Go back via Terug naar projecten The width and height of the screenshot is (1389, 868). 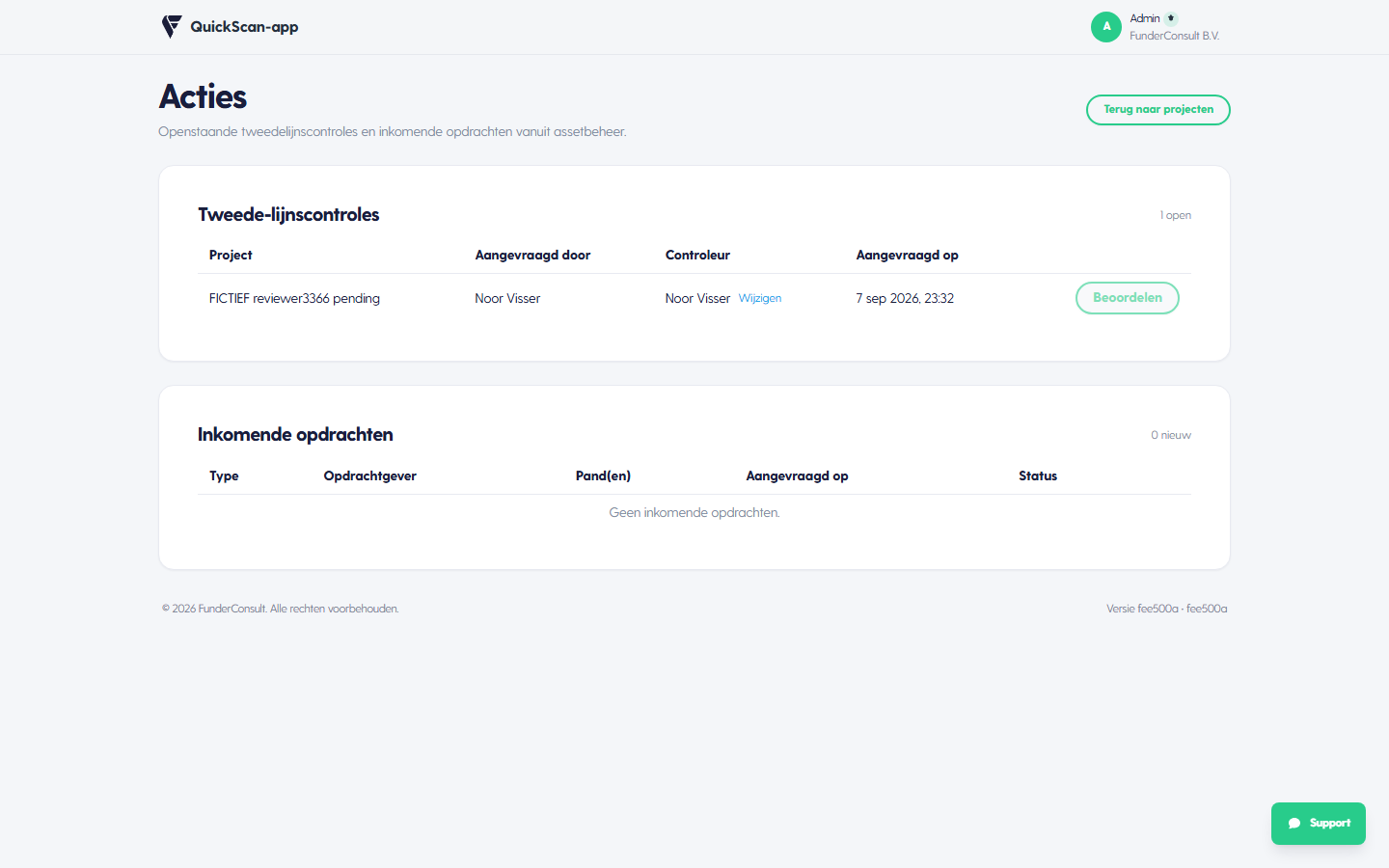tap(1158, 110)
